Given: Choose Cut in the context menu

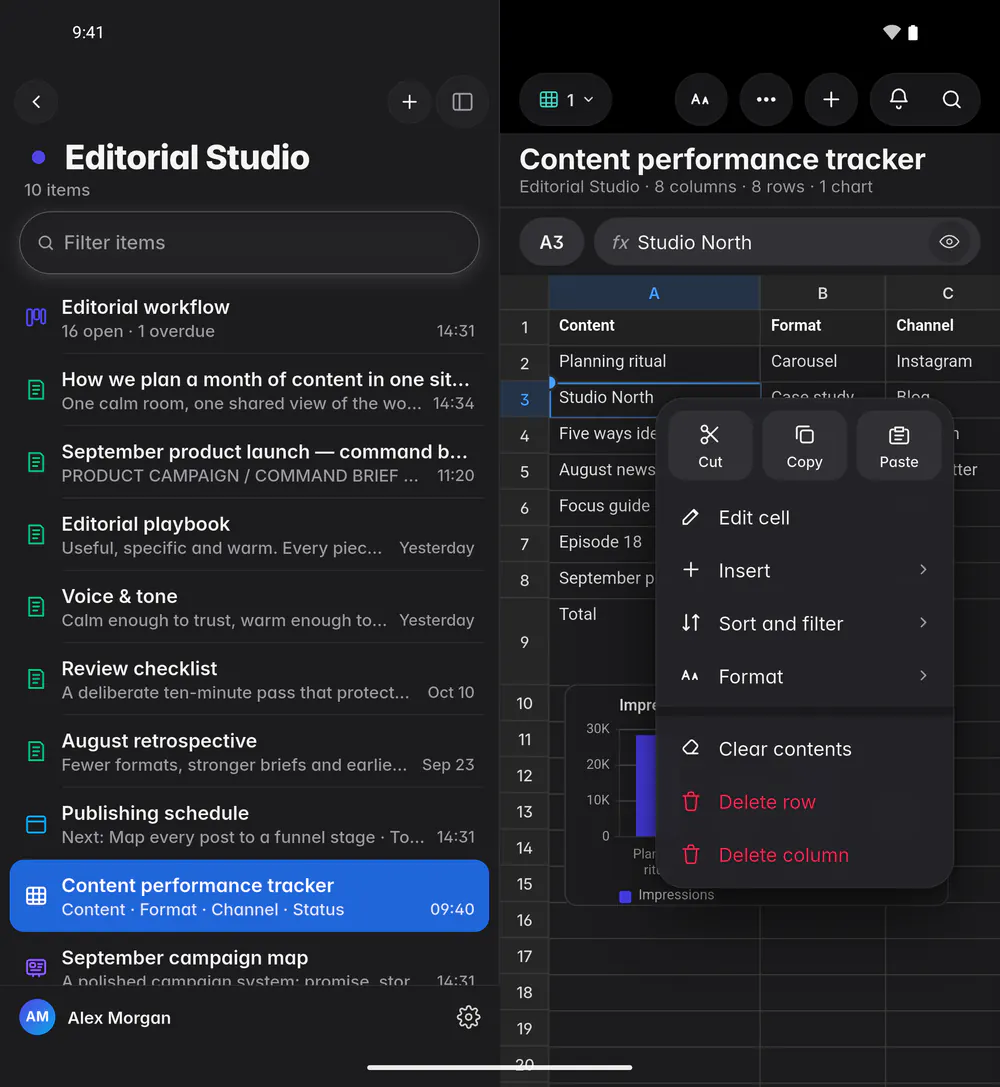Looking at the screenshot, I should (710, 446).
